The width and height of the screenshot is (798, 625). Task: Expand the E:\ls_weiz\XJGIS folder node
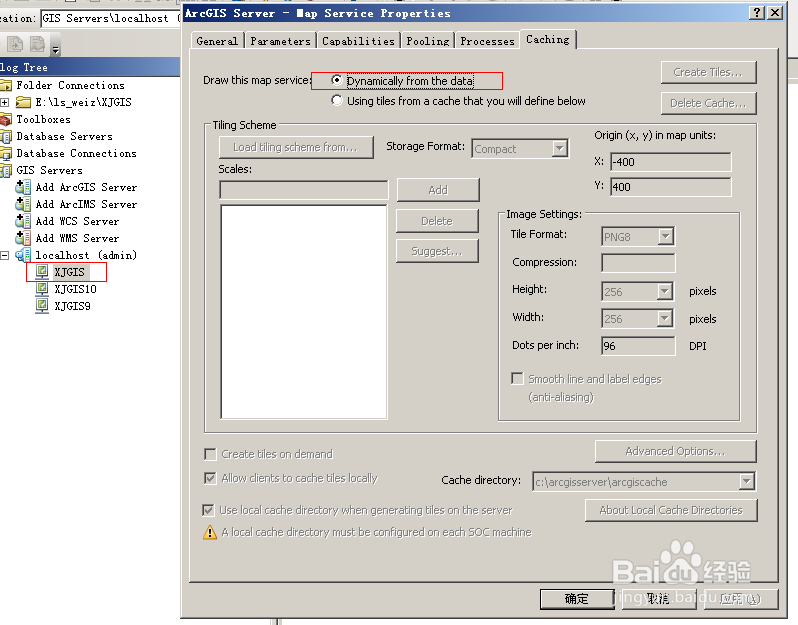click(5, 102)
